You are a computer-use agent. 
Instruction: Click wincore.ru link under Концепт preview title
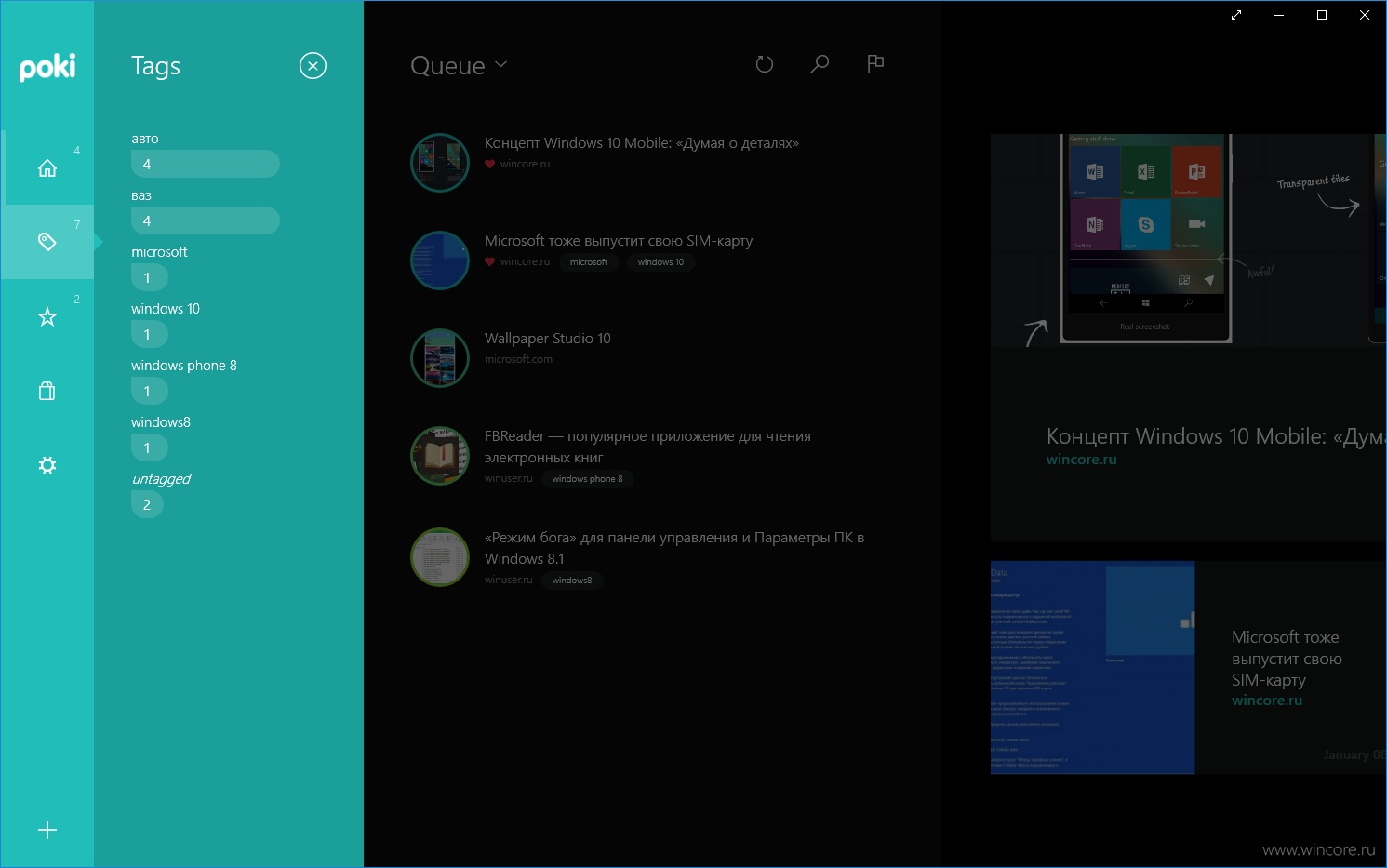click(x=1081, y=460)
